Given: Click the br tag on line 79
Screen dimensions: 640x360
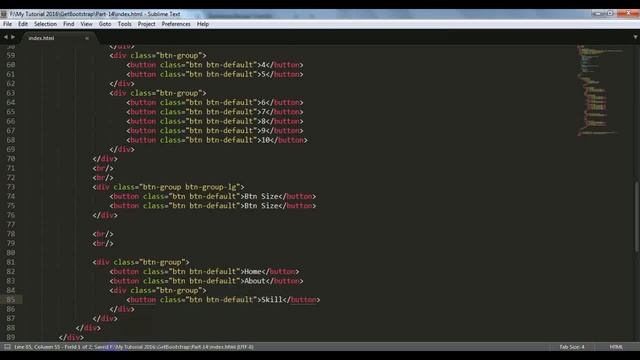Looking at the screenshot, I should click(103, 243).
